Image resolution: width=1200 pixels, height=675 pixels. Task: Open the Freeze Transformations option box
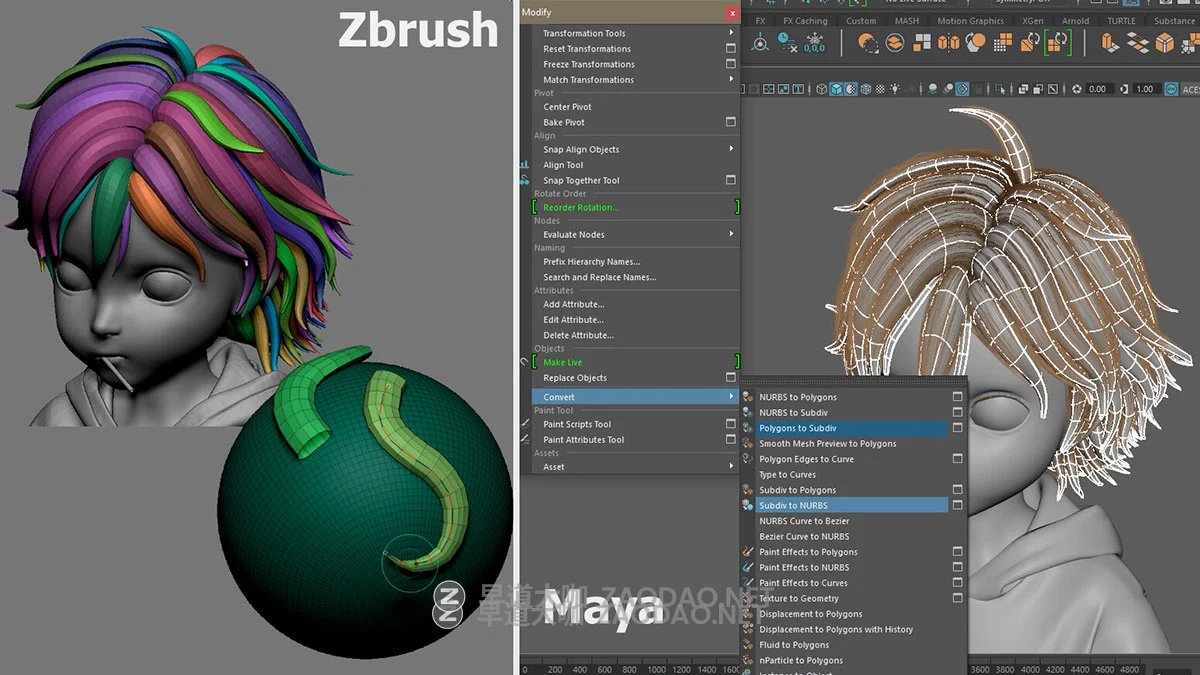point(732,64)
